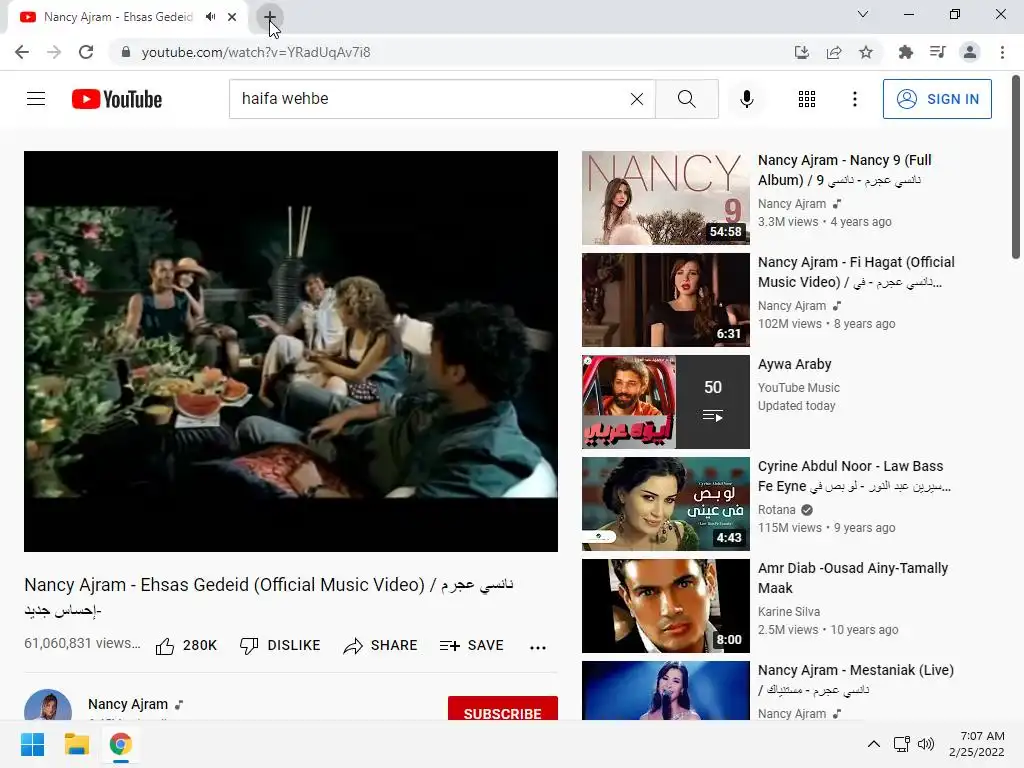This screenshot has height=768, width=1024.
Task: Open YouTube settings three-dot menu
Action: [855, 99]
